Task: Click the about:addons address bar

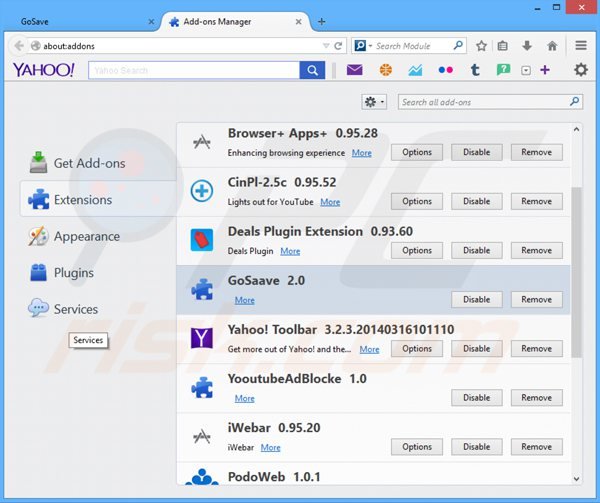Action: pos(180,46)
